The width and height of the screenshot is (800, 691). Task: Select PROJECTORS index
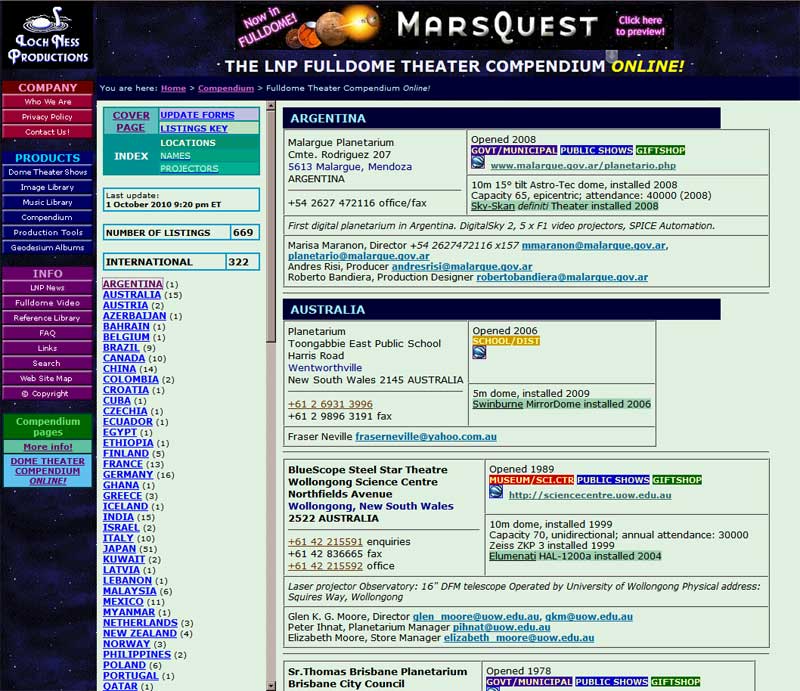(x=189, y=168)
